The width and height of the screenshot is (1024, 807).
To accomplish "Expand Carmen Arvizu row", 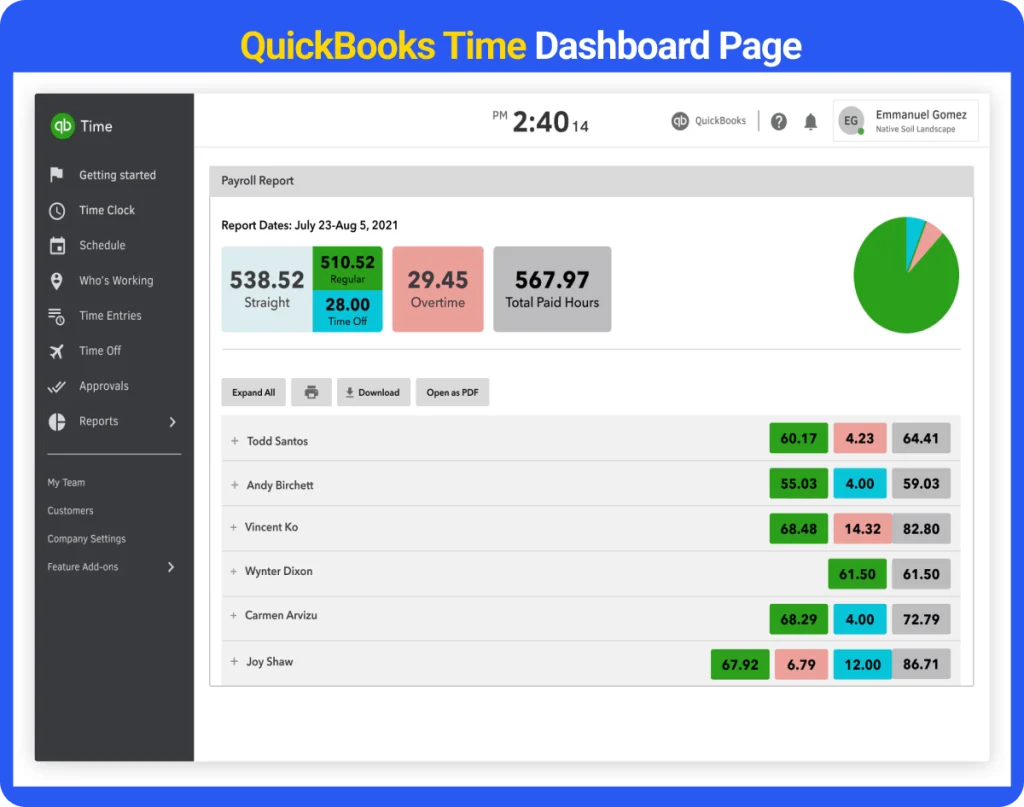I will click(233, 616).
